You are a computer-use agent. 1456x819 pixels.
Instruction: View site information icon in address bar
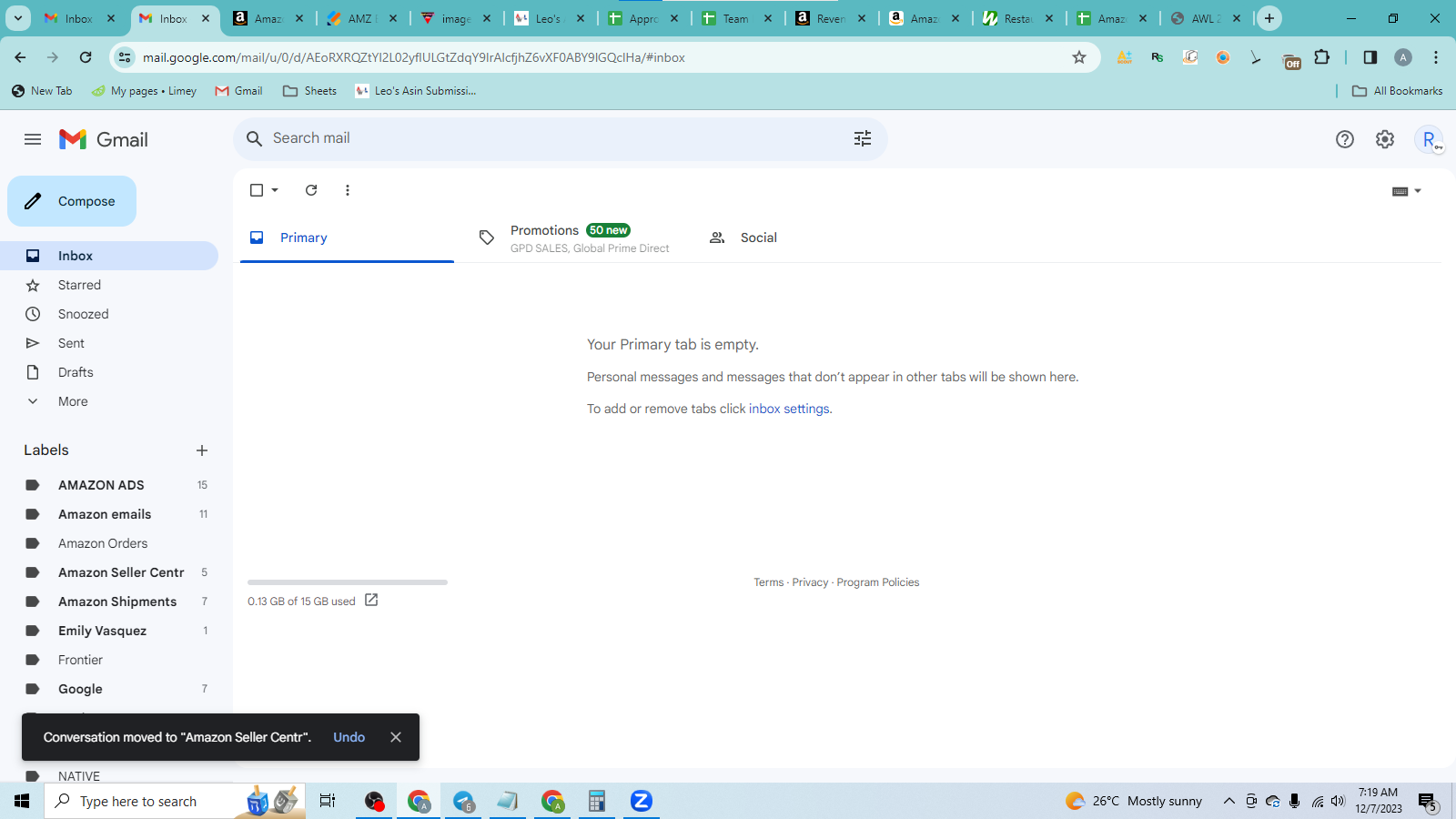click(126, 57)
